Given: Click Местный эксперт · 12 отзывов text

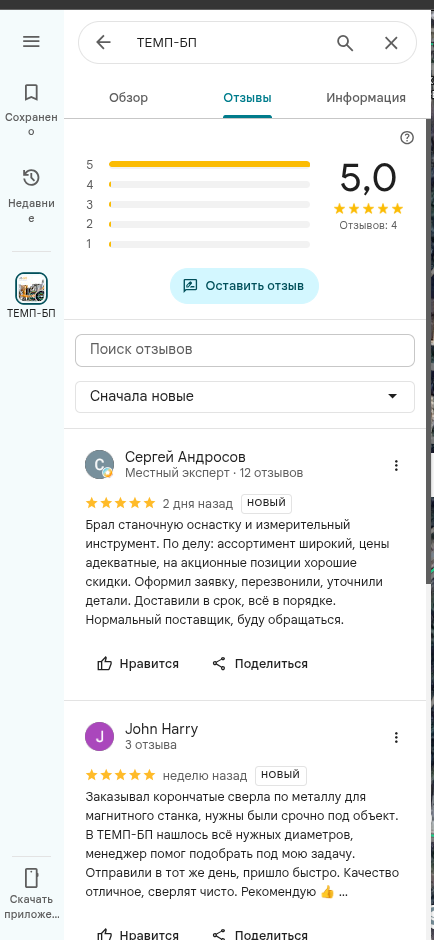Looking at the screenshot, I should [x=214, y=473].
